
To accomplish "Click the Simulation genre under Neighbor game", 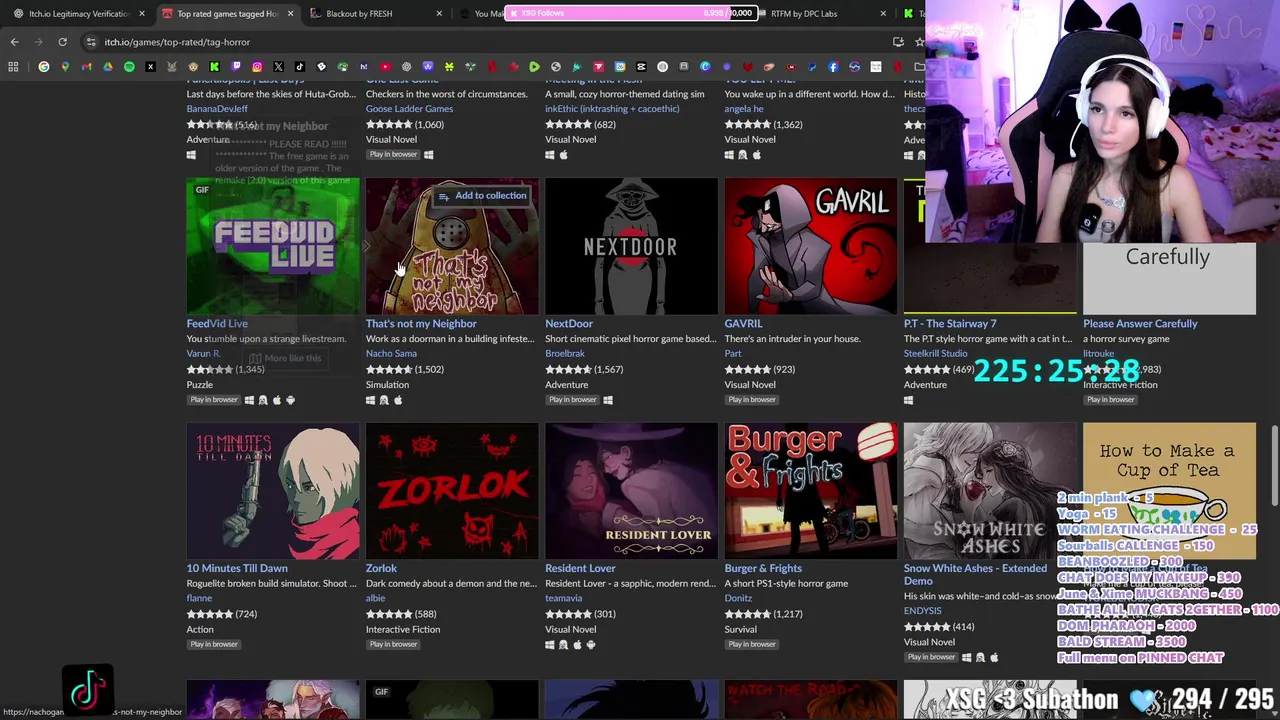I will tap(387, 385).
